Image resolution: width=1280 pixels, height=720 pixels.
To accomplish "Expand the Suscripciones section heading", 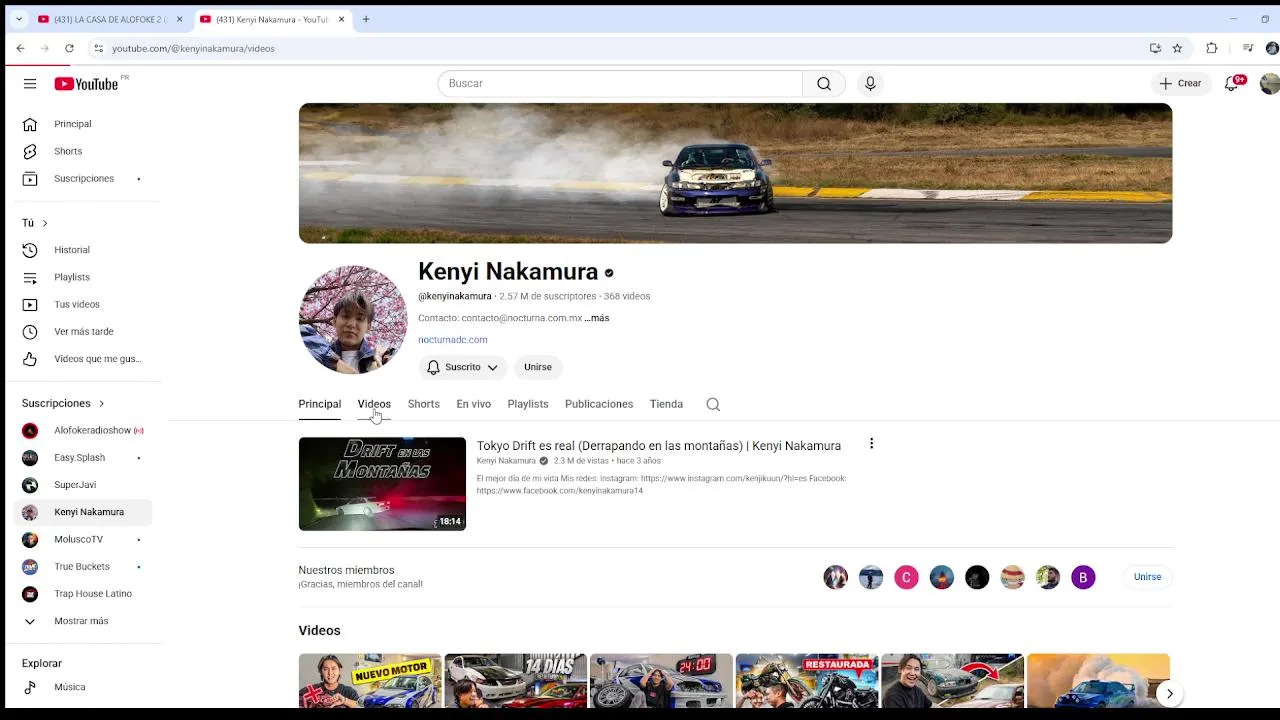I will pyautogui.click(x=63, y=403).
